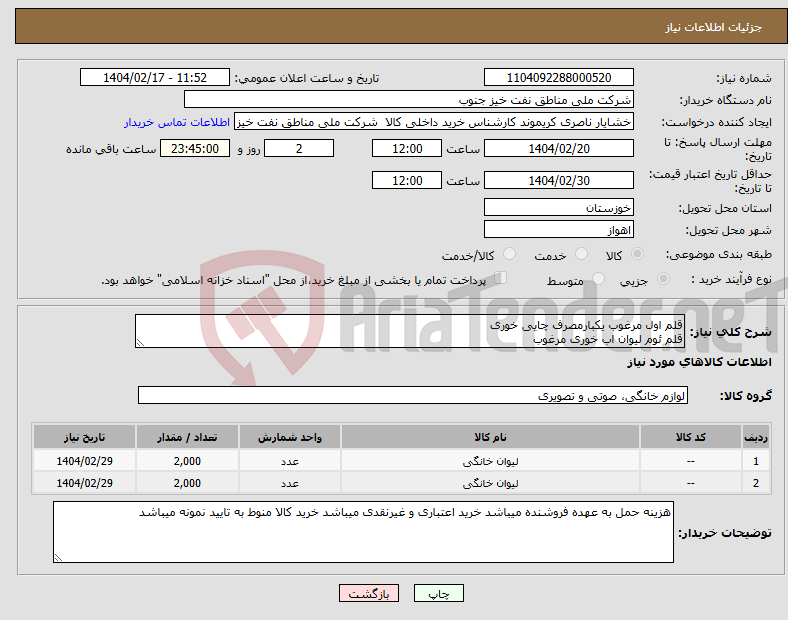
Task: Click row 1 quantity 2,000
Action: (x=187, y=461)
